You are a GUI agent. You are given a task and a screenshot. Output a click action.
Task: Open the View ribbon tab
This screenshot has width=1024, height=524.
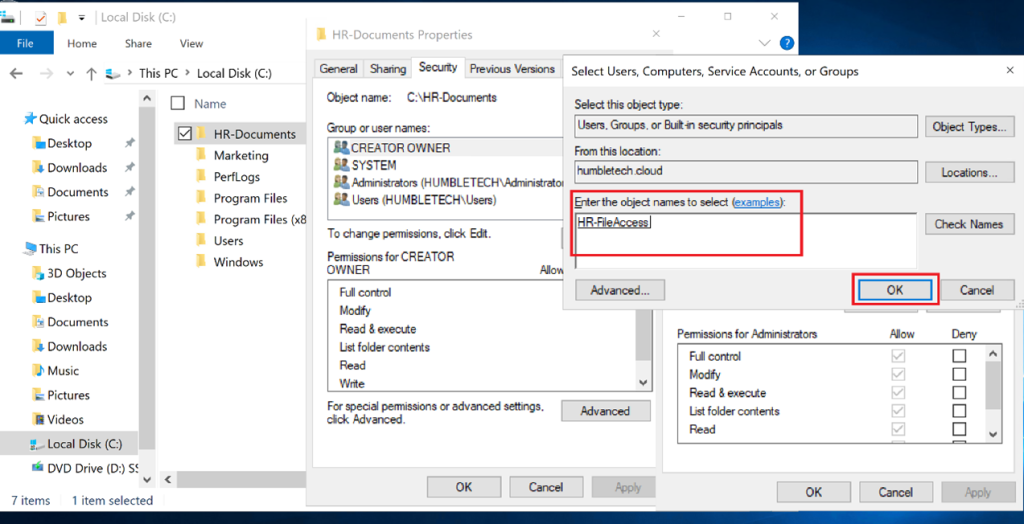point(191,43)
